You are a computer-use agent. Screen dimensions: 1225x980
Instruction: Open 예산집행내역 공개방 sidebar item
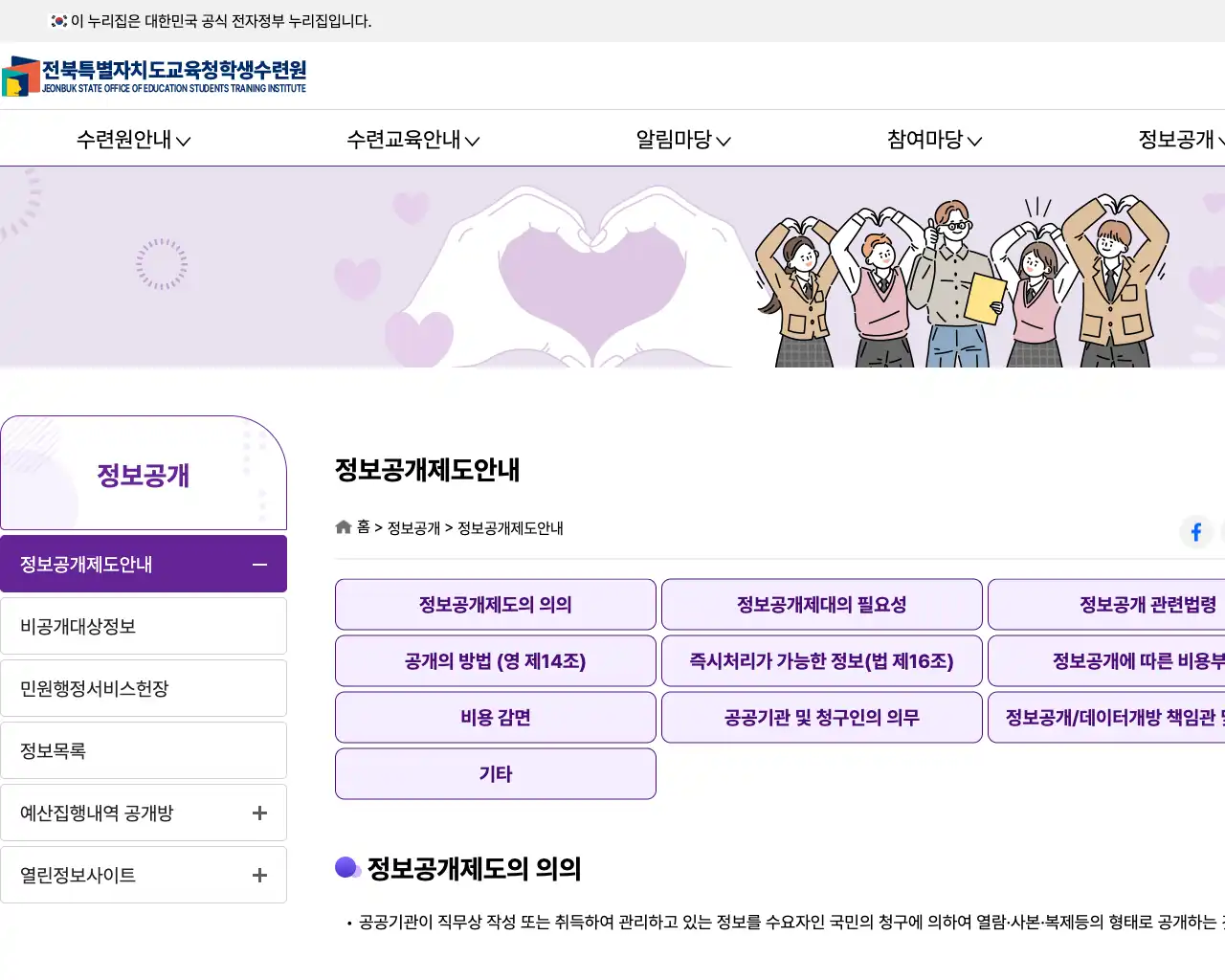(x=144, y=813)
